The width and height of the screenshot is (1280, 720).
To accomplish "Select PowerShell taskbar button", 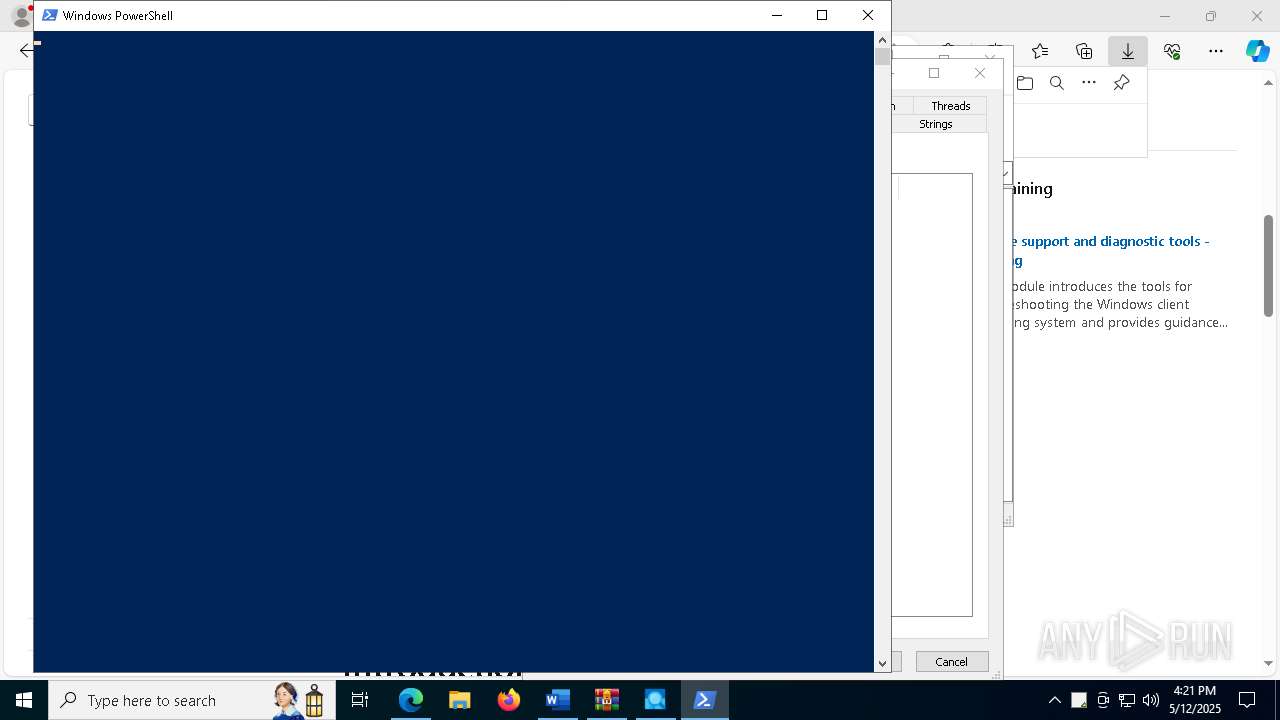I will coord(705,700).
